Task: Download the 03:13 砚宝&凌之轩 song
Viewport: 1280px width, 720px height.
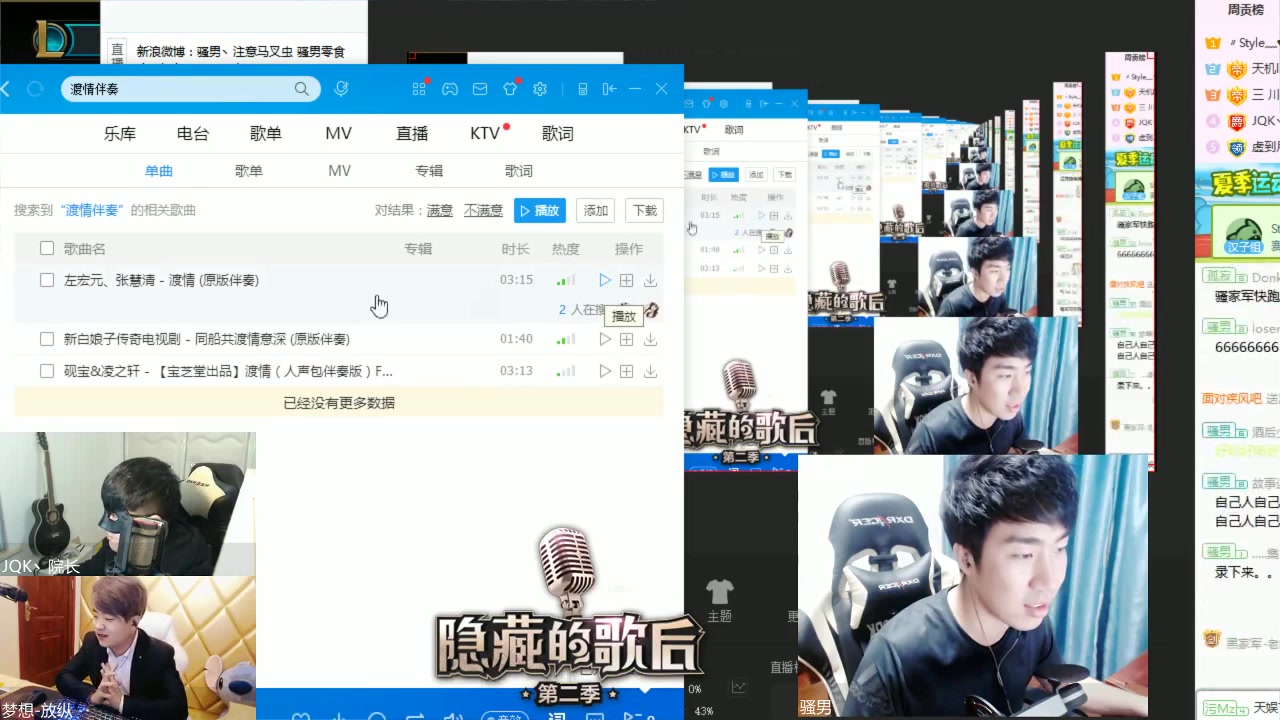Action: pyautogui.click(x=650, y=371)
